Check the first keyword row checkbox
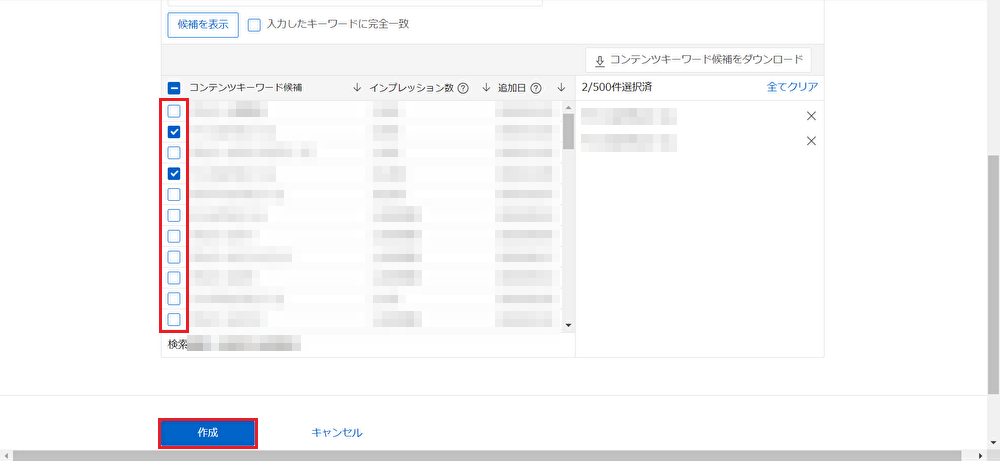 click(174, 111)
